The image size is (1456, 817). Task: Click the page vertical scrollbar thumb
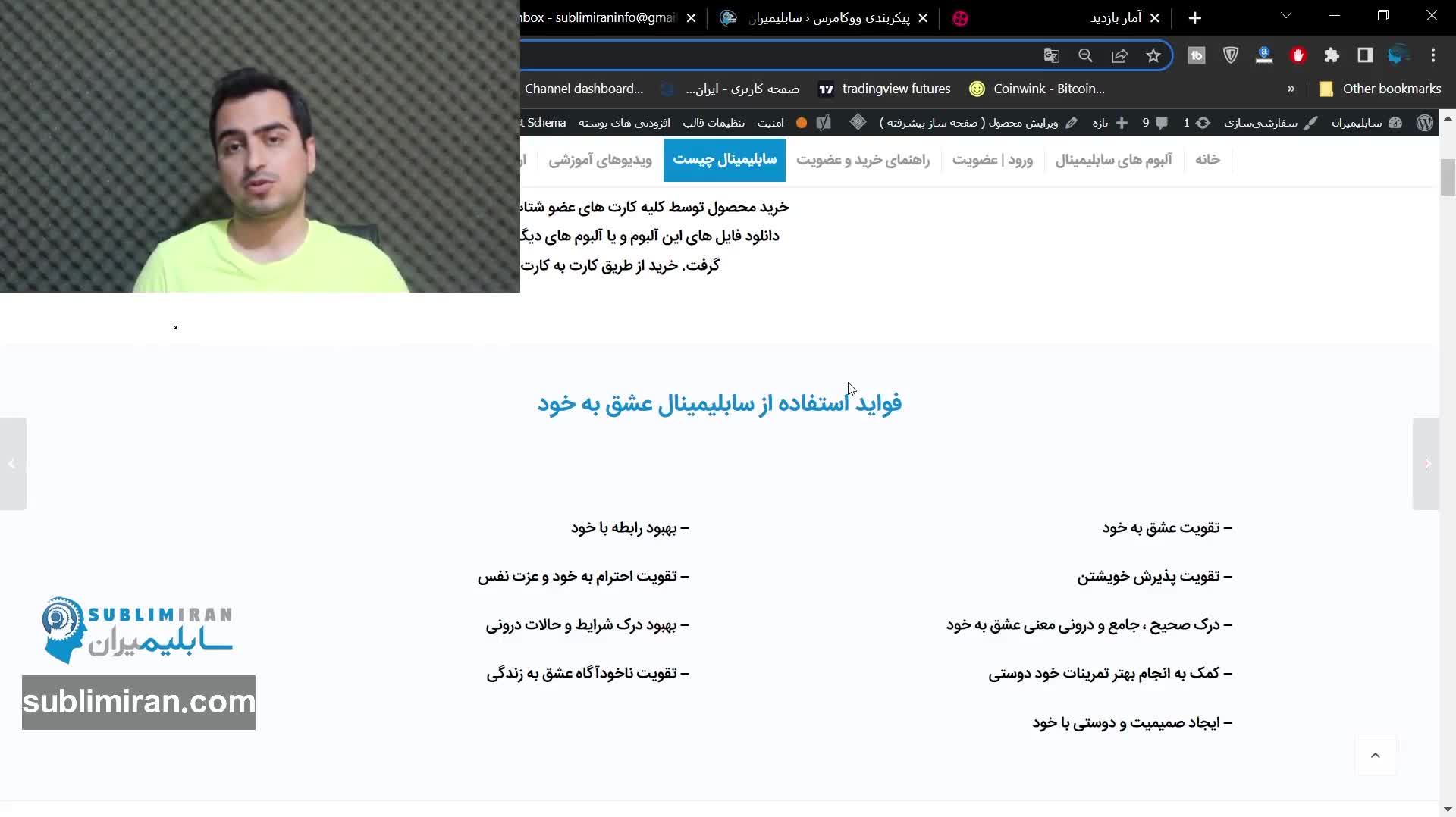pyautogui.click(x=1448, y=178)
